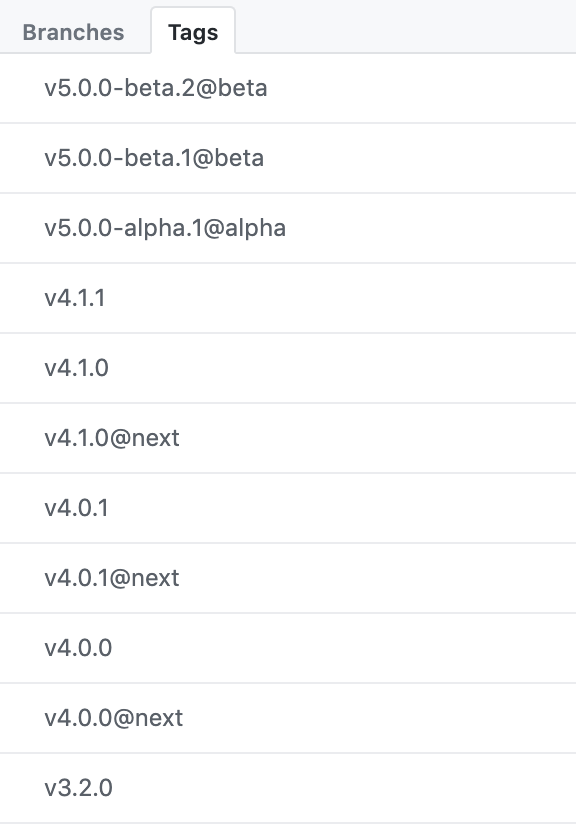
Task: Select the v5.0.0-alpha.1@alpha tag
Action: pyautogui.click(x=163, y=228)
